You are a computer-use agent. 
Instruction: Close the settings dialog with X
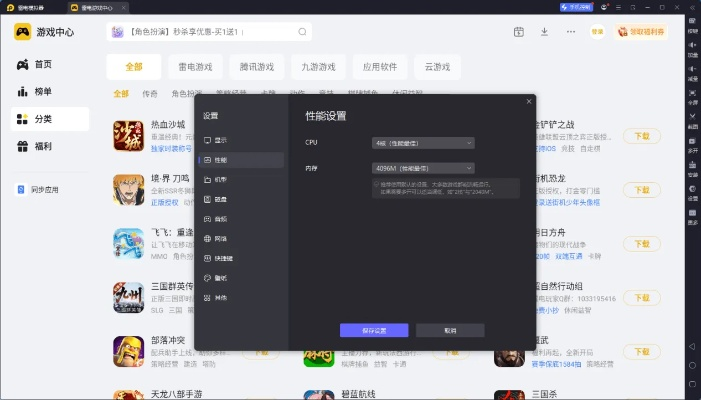click(x=529, y=101)
